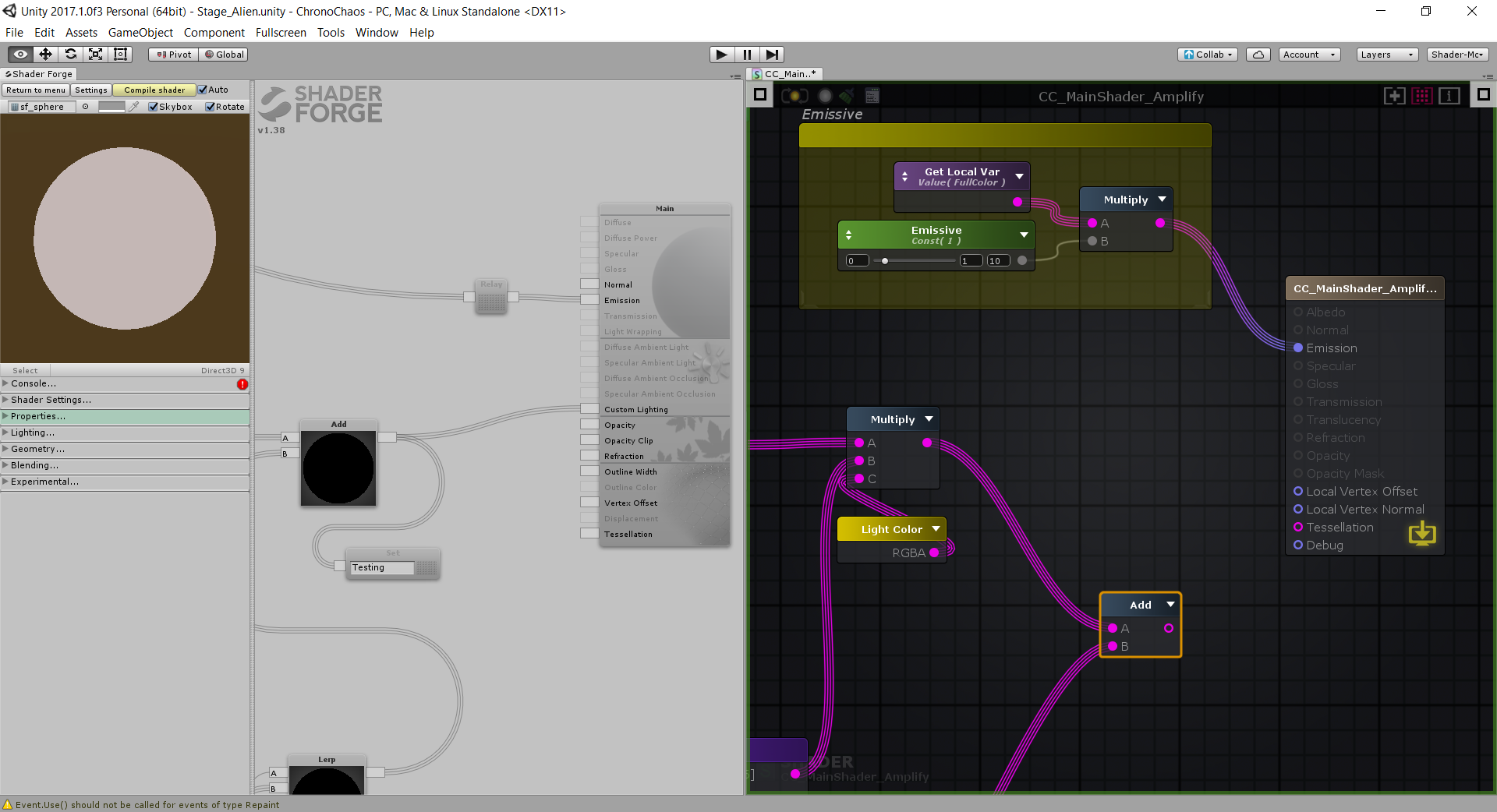Disable the Auto compile checkbox
This screenshot has width=1497, height=812.
[201, 90]
